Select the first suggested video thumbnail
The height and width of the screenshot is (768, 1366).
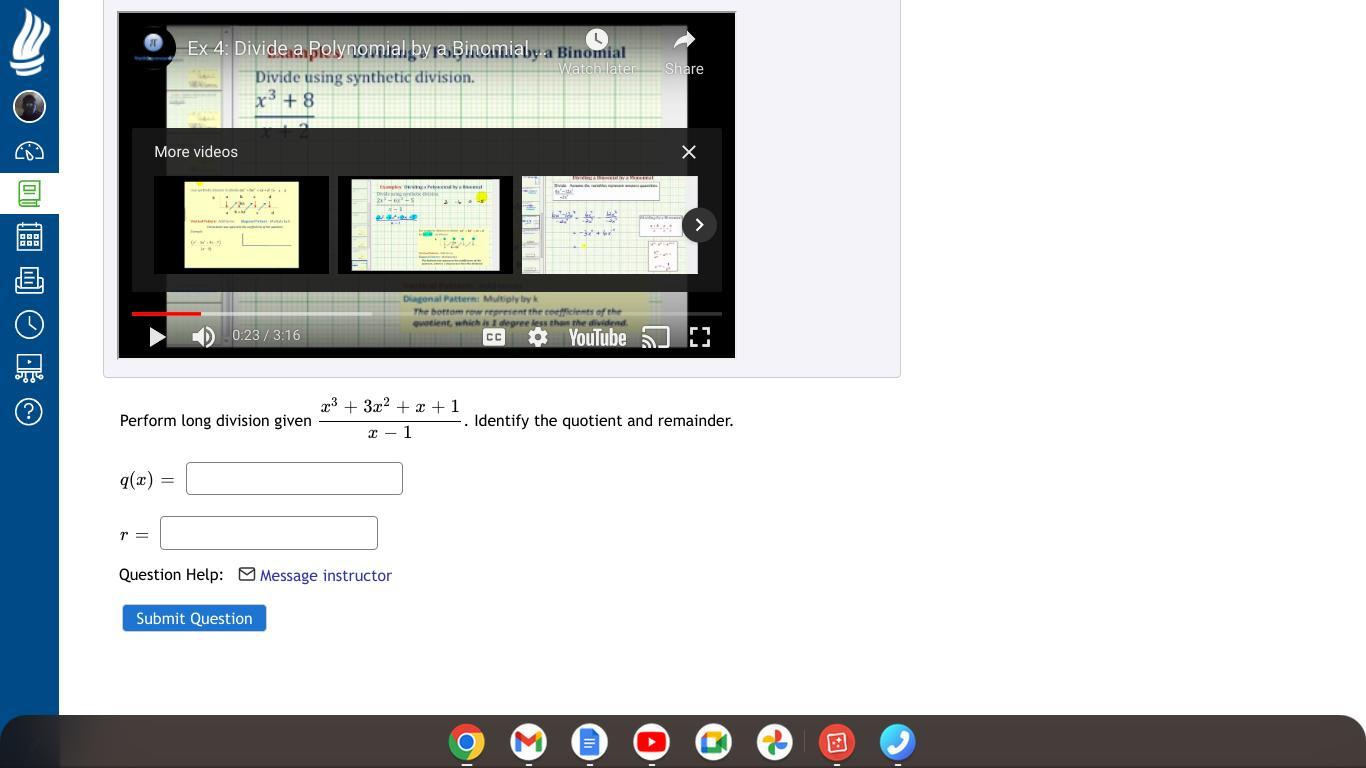[241, 225]
